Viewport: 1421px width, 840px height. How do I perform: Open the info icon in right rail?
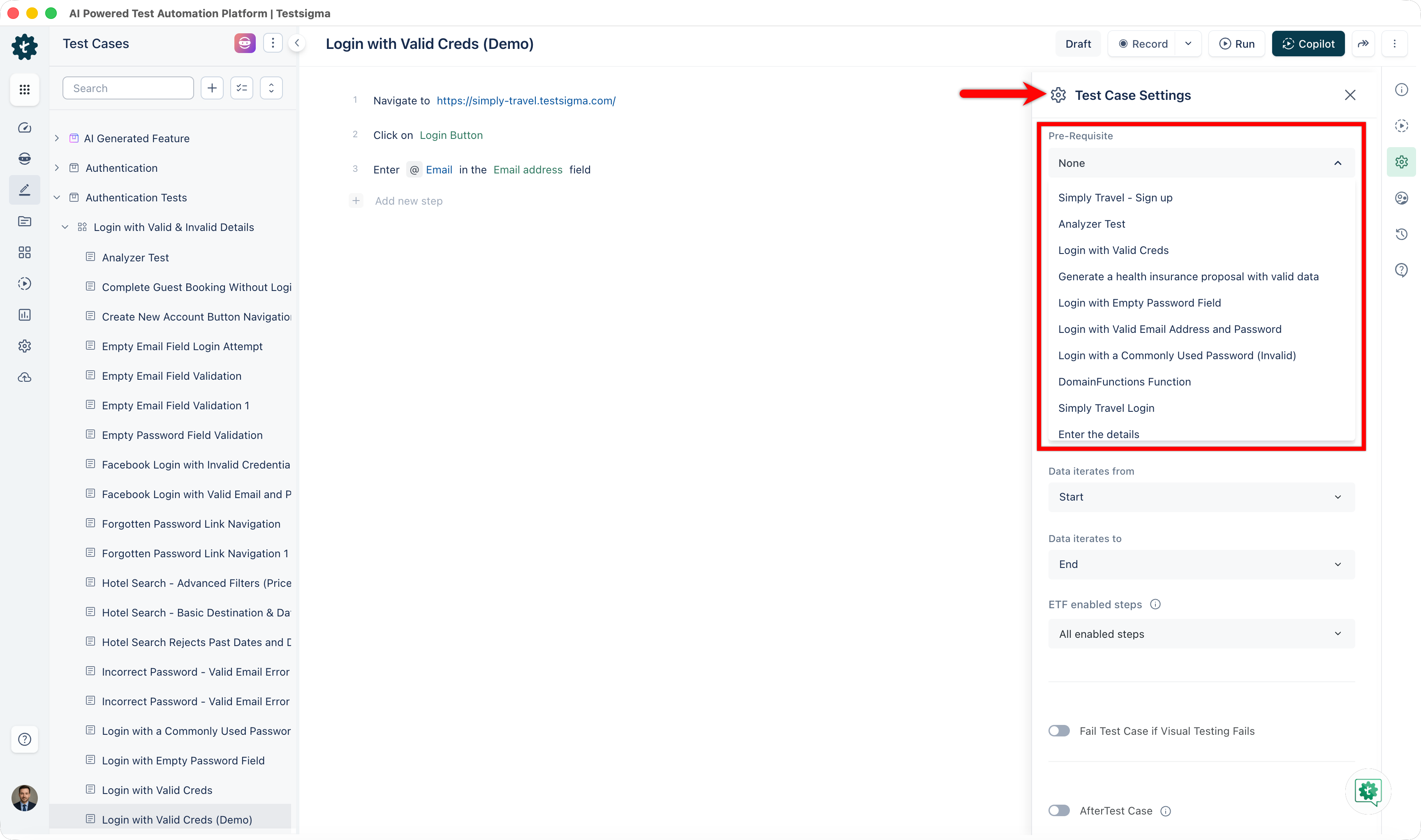(x=1402, y=90)
